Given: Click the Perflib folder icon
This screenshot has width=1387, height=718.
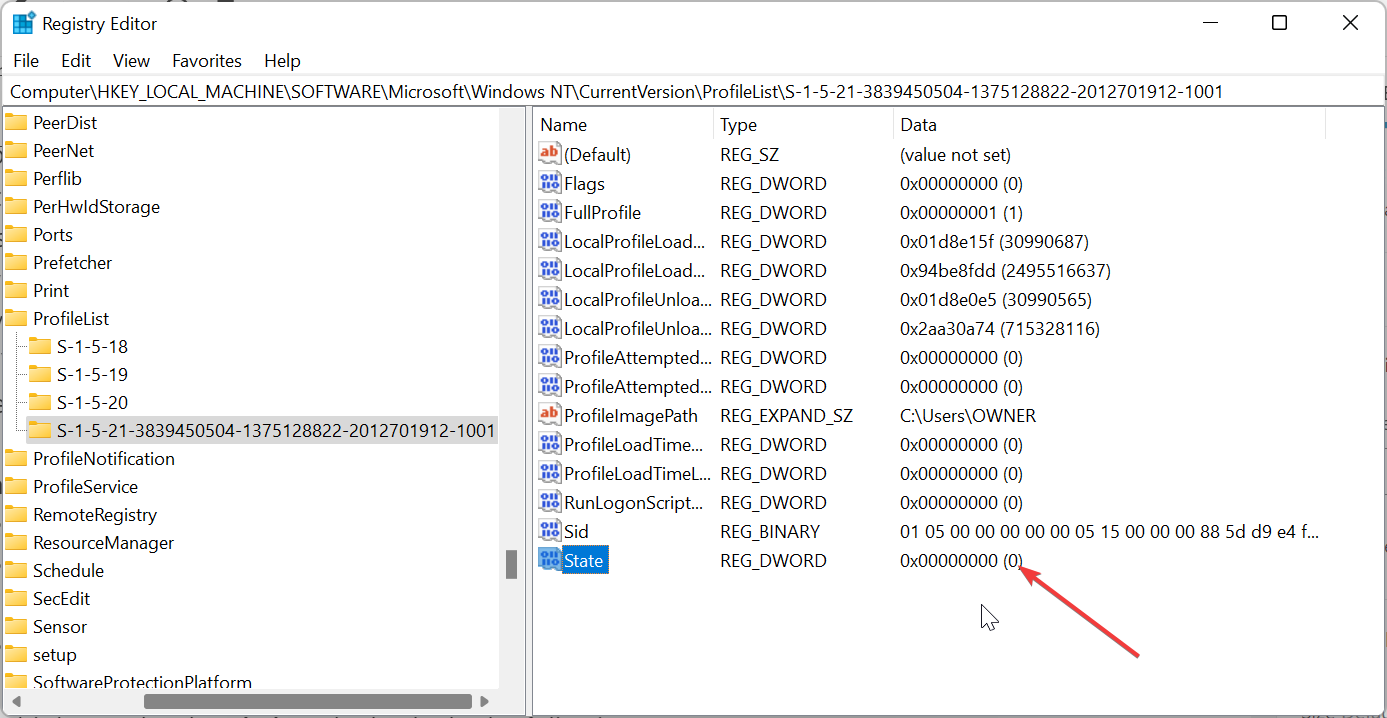Looking at the screenshot, I should (x=16, y=179).
